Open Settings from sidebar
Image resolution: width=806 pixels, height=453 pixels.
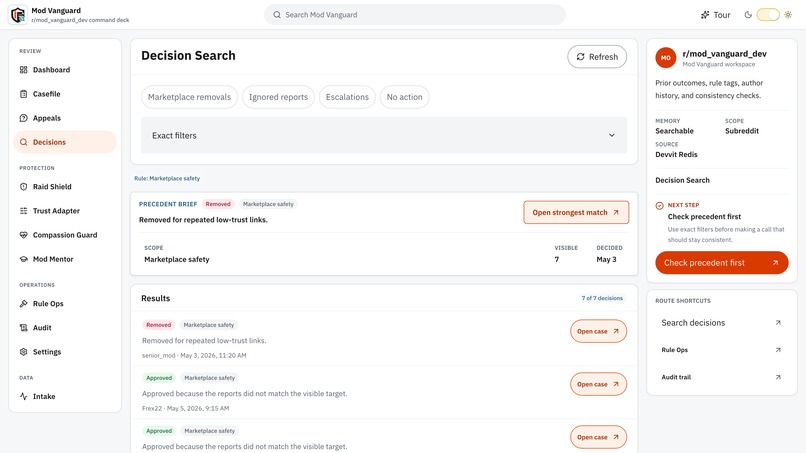pyautogui.click(x=65, y=352)
